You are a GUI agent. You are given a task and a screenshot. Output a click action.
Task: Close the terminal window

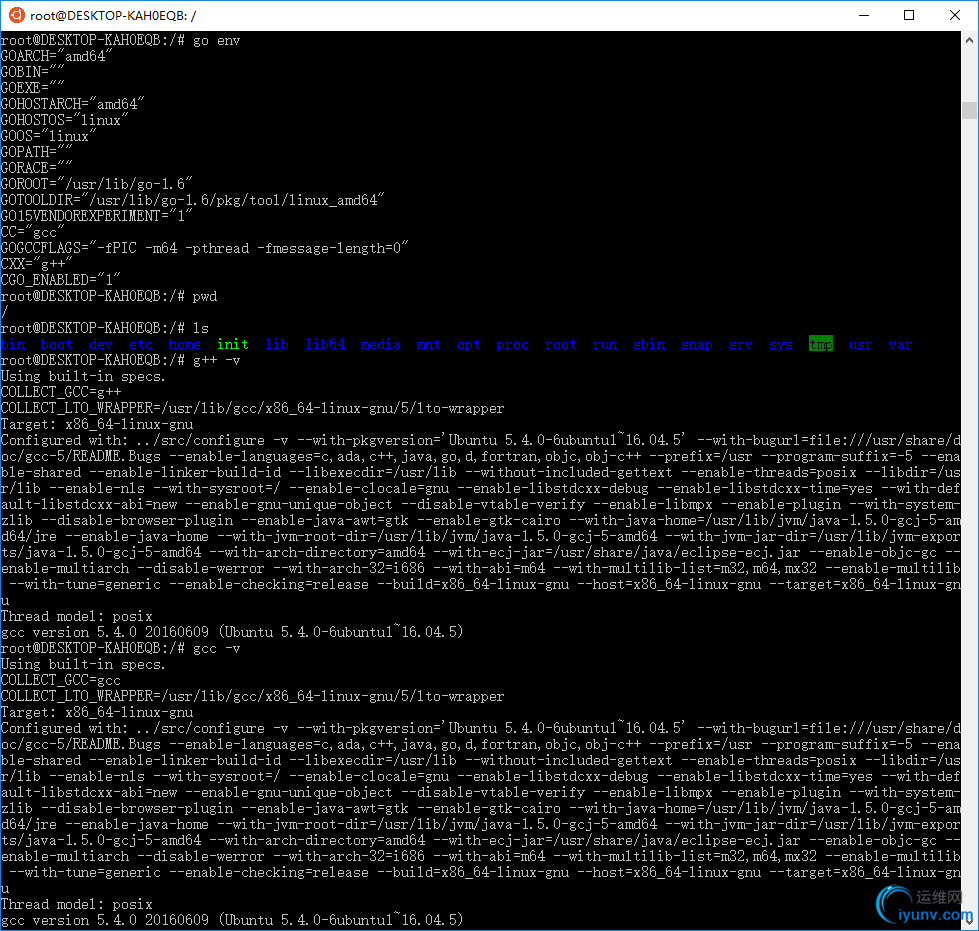click(x=955, y=15)
